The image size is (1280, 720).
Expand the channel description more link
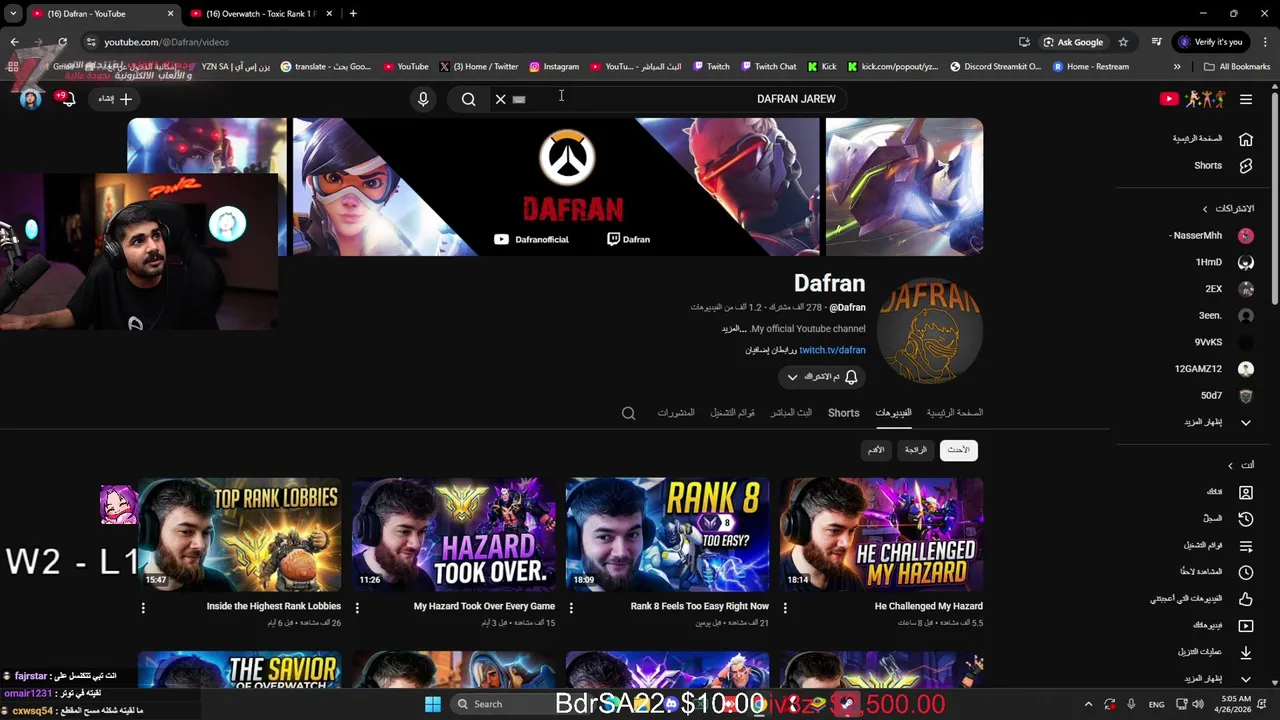click(x=734, y=329)
